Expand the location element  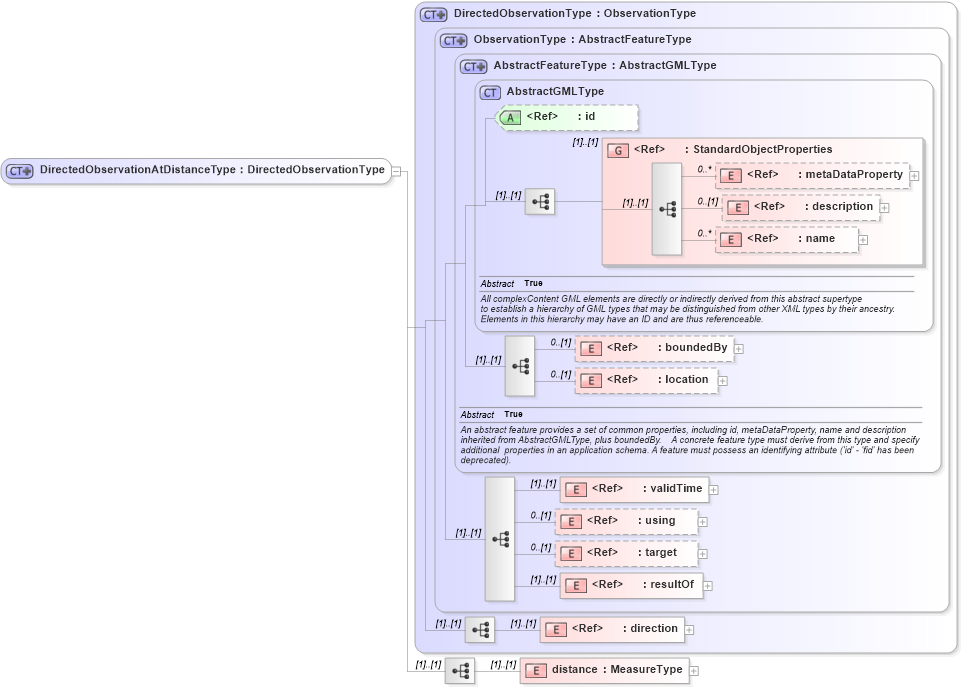pyautogui.click(x=722, y=380)
